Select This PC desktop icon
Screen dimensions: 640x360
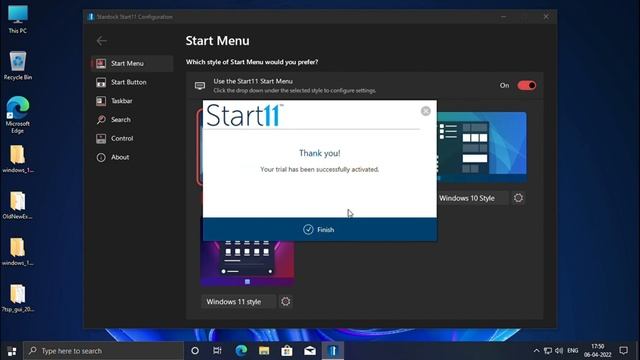18,19
